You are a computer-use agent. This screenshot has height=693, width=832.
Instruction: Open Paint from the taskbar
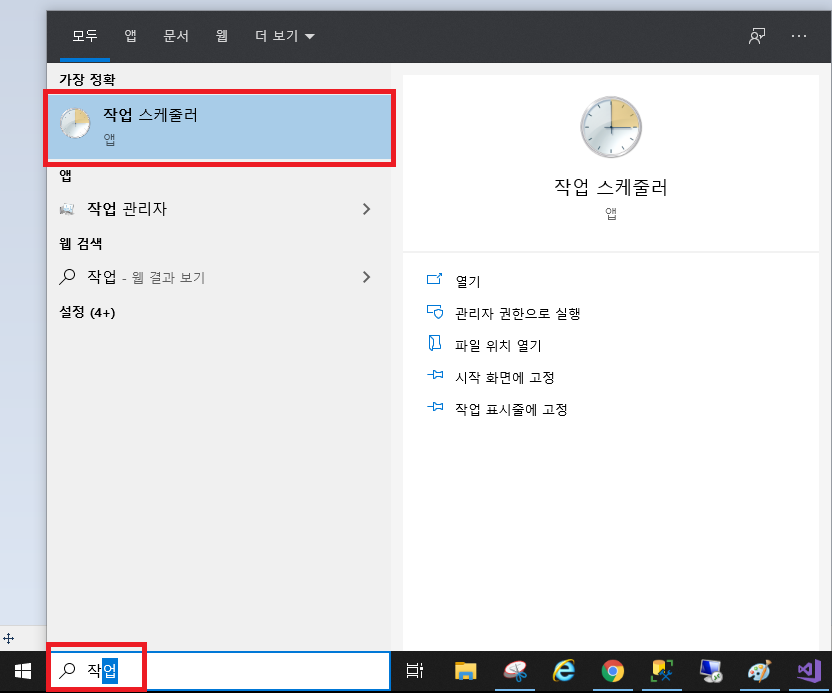[x=760, y=671]
